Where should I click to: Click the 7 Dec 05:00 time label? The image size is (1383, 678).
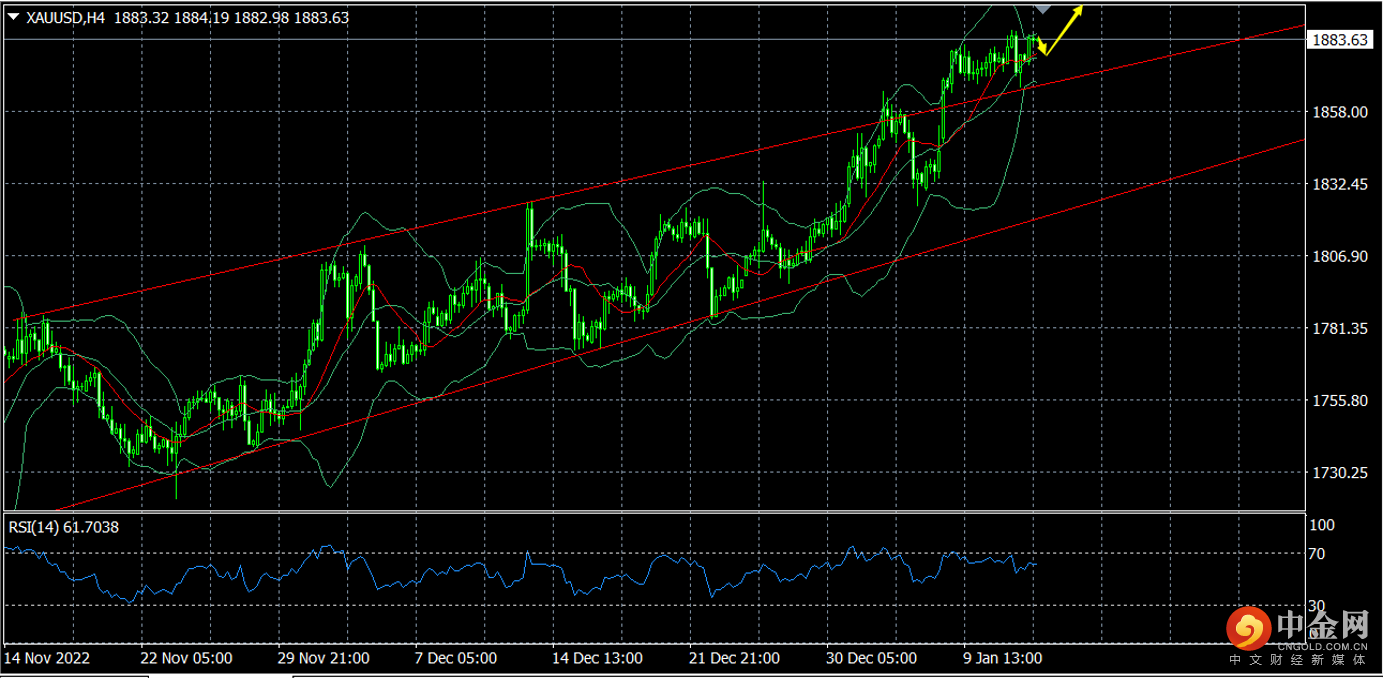(x=456, y=658)
